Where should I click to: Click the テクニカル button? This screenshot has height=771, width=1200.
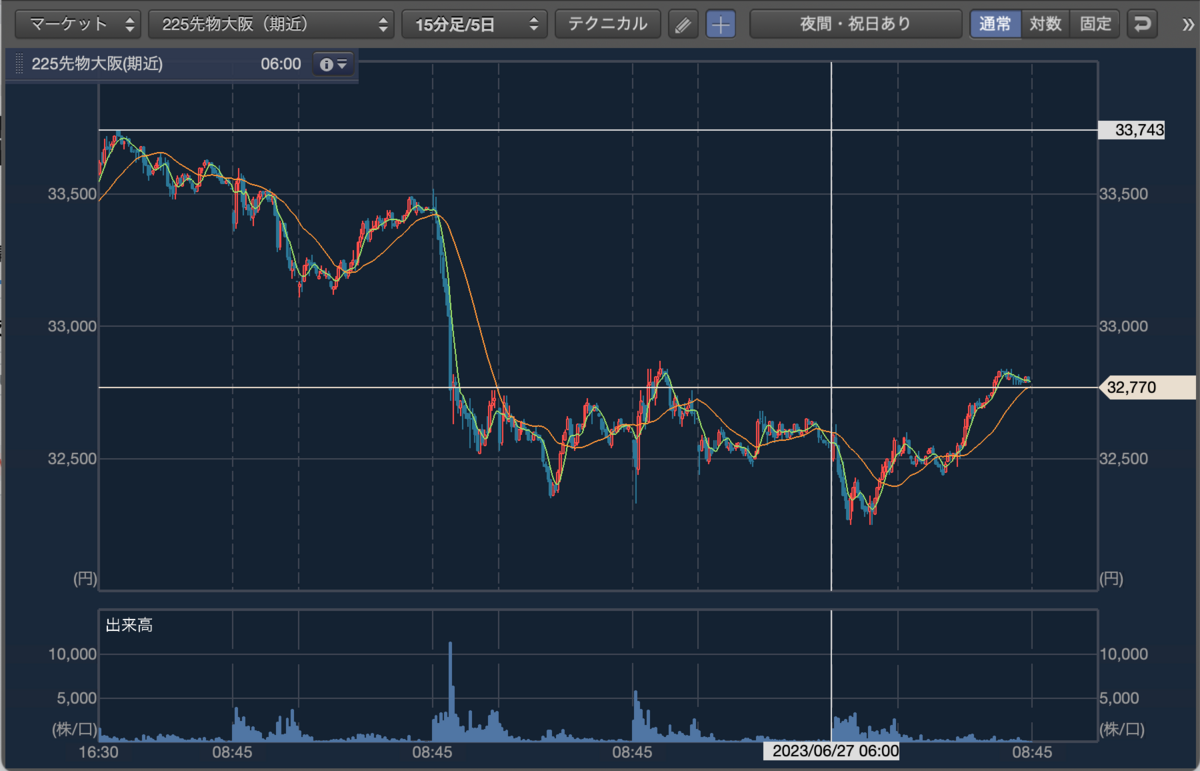608,24
